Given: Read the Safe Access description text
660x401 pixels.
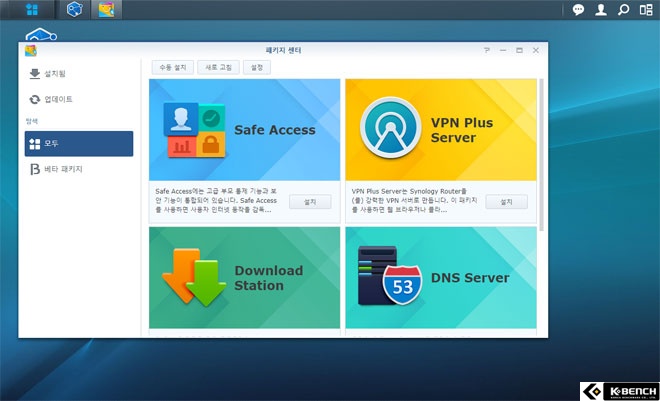Looking at the screenshot, I should [x=216, y=200].
